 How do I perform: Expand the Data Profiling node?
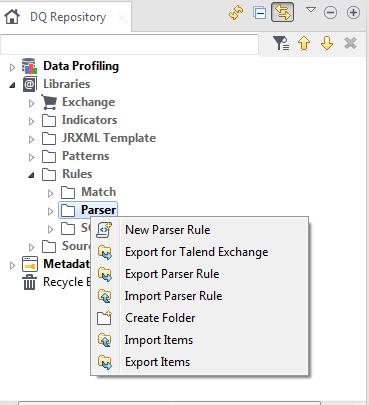12,68
